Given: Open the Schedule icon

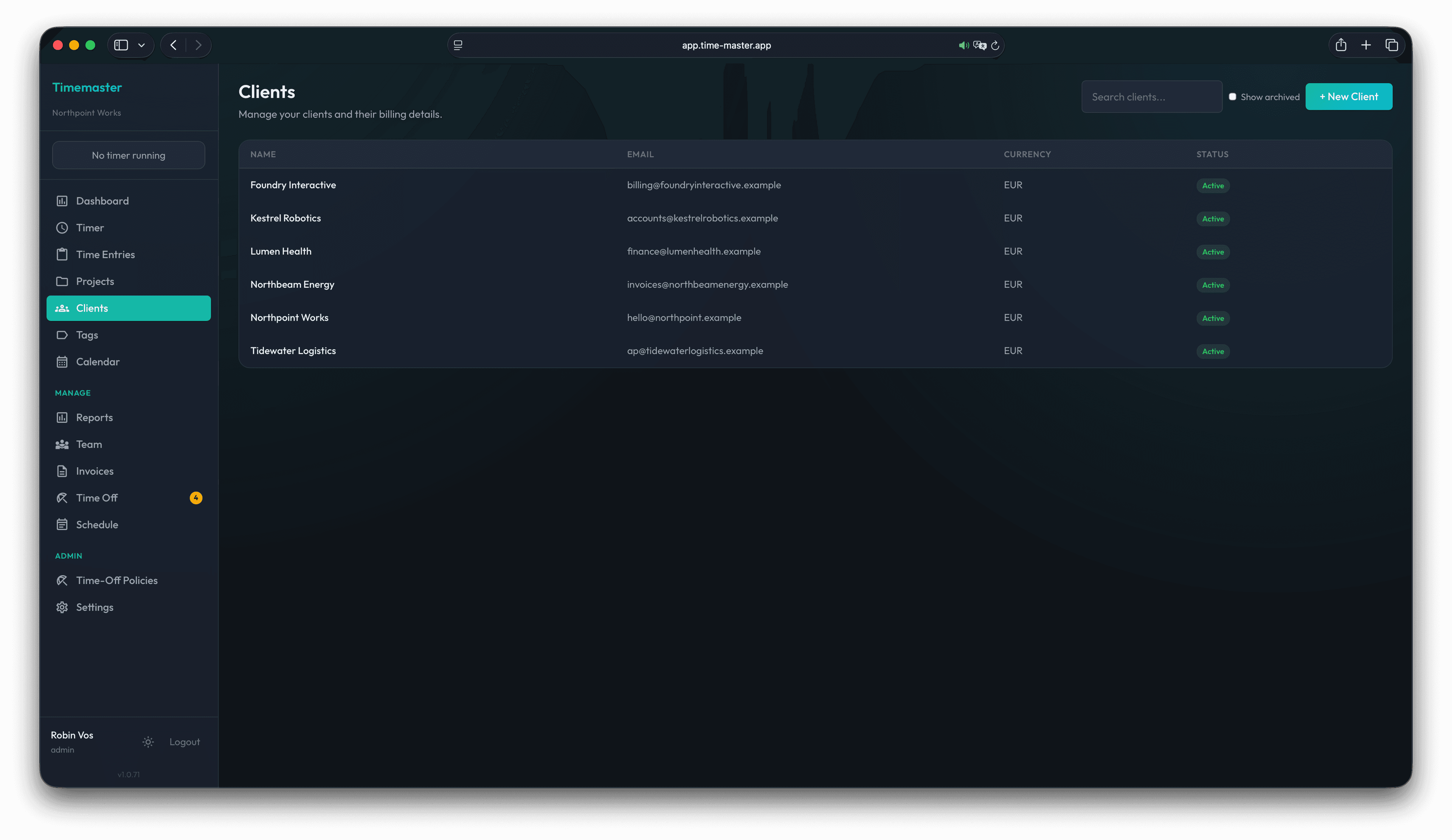Looking at the screenshot, I should [62, 525].
